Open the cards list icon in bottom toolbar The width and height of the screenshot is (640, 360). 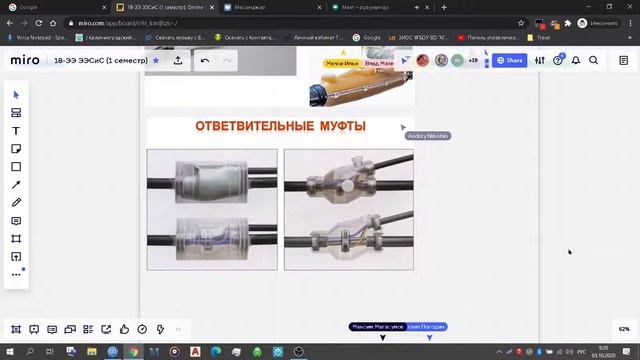click(88, 329)
